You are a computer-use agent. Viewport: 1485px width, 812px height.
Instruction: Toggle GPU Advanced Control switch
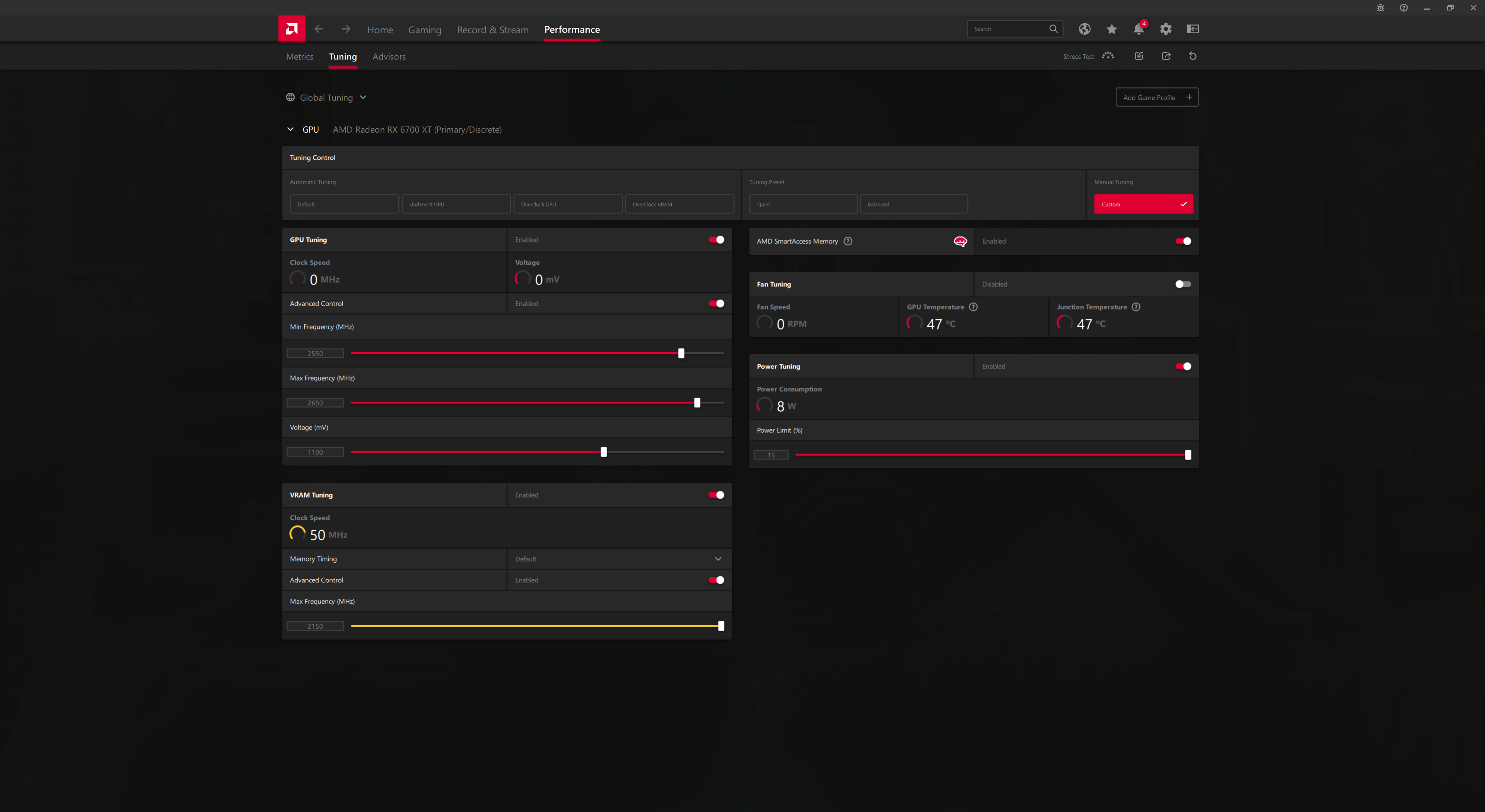(716, 303)
